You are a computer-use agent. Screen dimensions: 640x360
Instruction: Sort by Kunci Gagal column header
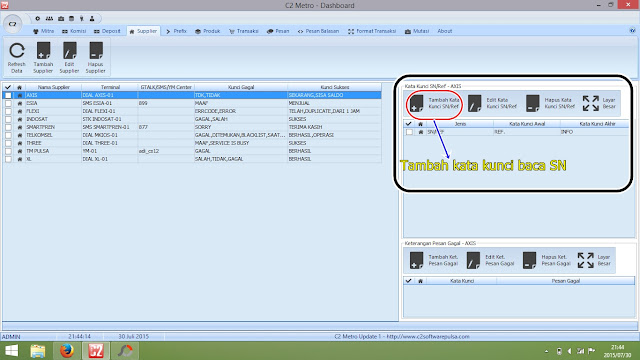[x=241, y=87]
